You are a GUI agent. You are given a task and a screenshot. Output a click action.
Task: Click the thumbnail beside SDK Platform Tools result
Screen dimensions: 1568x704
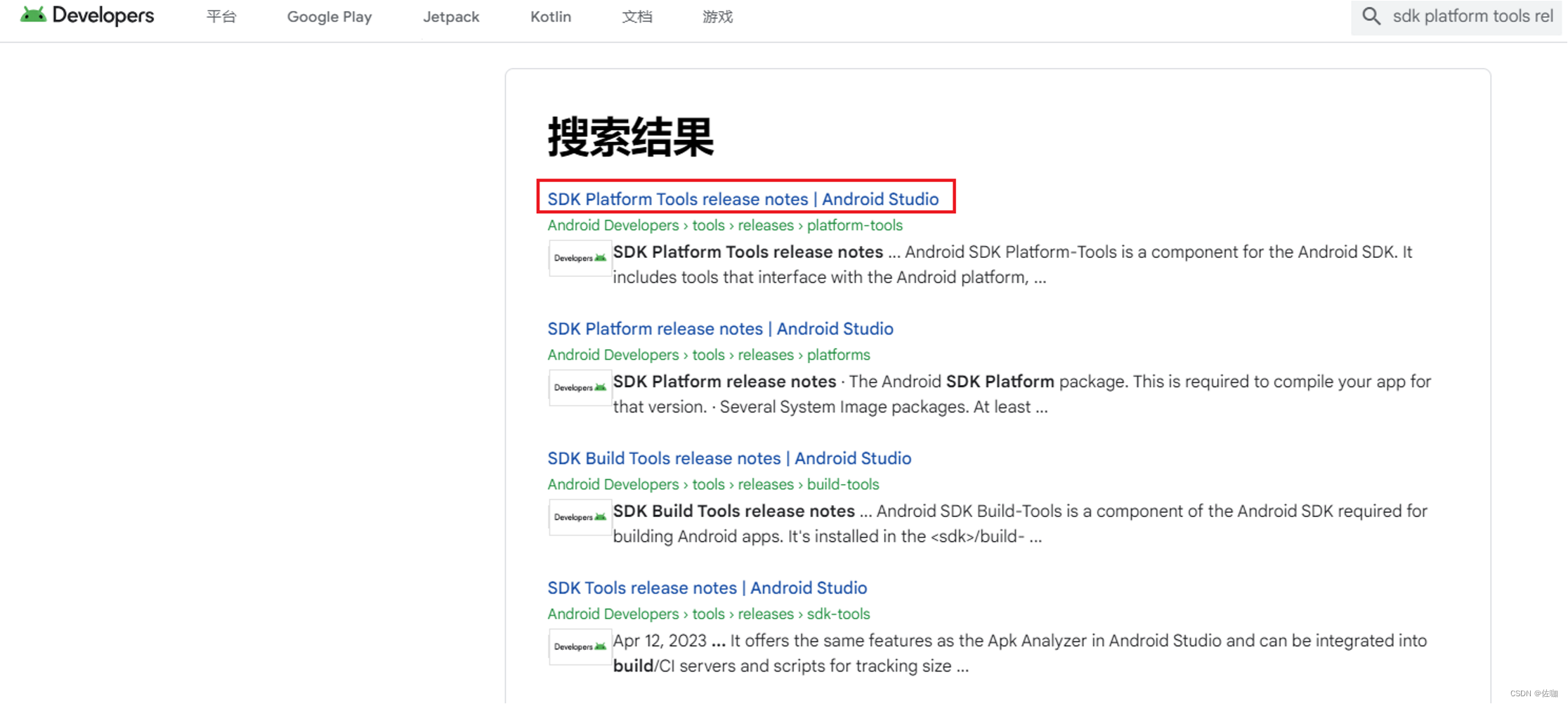580,258
